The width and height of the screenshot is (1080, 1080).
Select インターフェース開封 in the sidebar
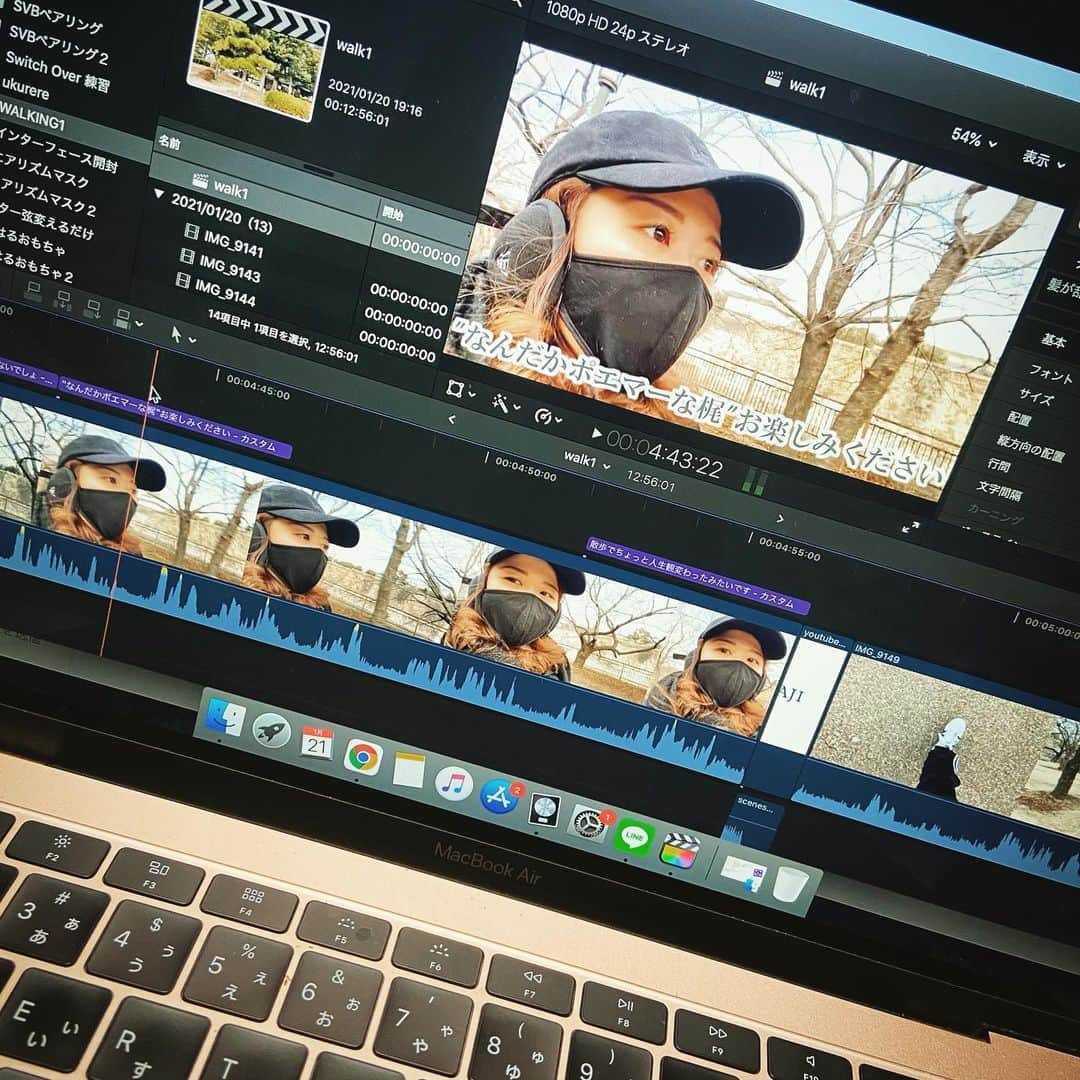(x=58, y=151)
